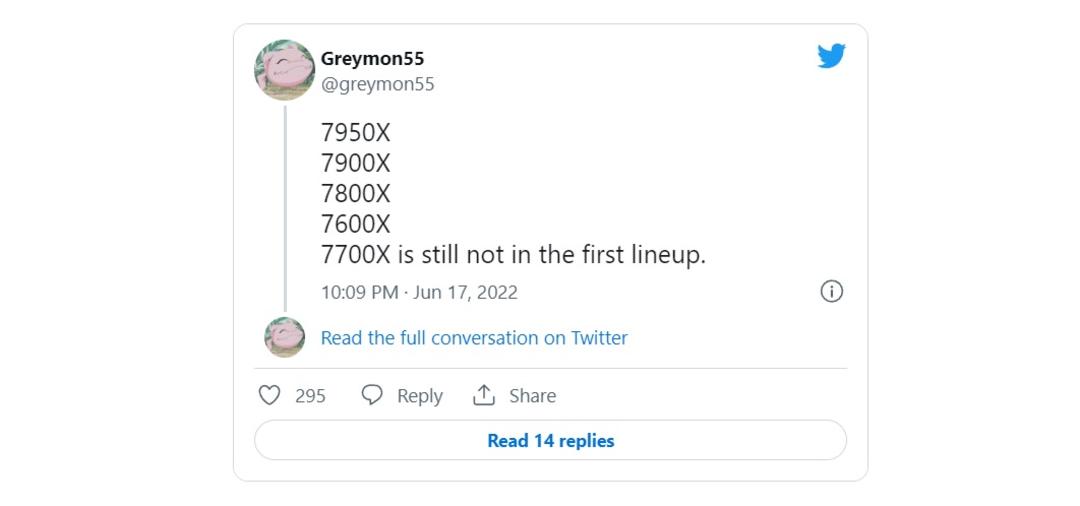This screenshot has width=1080, height=506.
Task: Open the @greymon55 handle link
Action: point(377,85)
